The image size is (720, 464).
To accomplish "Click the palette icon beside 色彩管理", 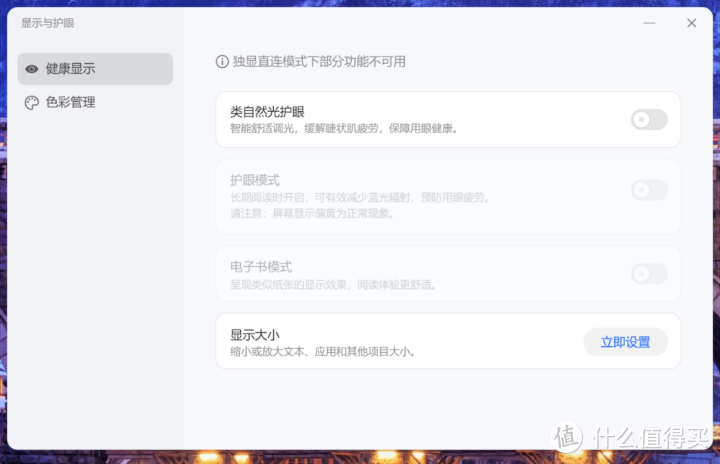I will pyautogui.click(x=32, y=102).
